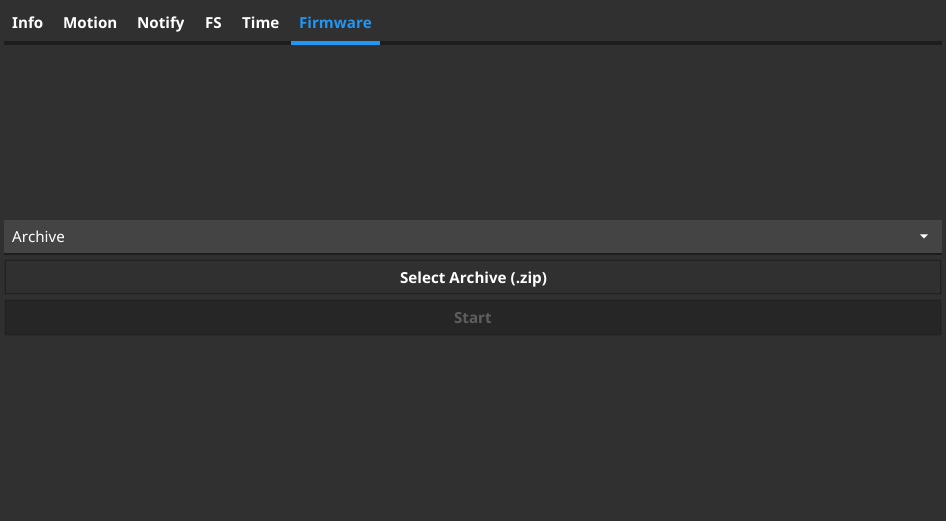946x521 pixels.
Task: Click the empty area above the Archive dropdown
Action: [x=472, y=130]
